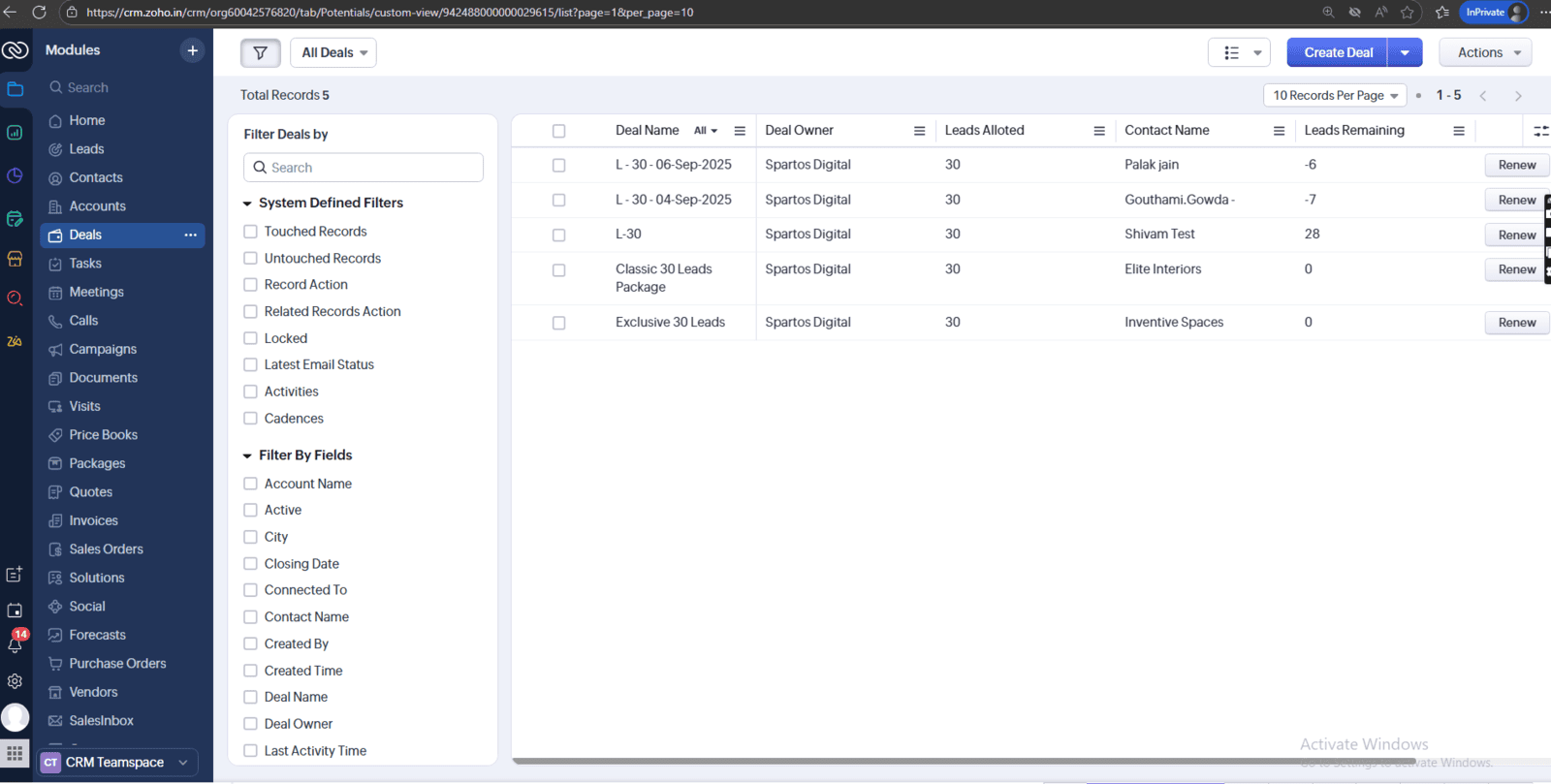Image resolution: width=1551 pixels, height=784 pixels.
Task: Open the notifications bell icon
Action: 15,644
